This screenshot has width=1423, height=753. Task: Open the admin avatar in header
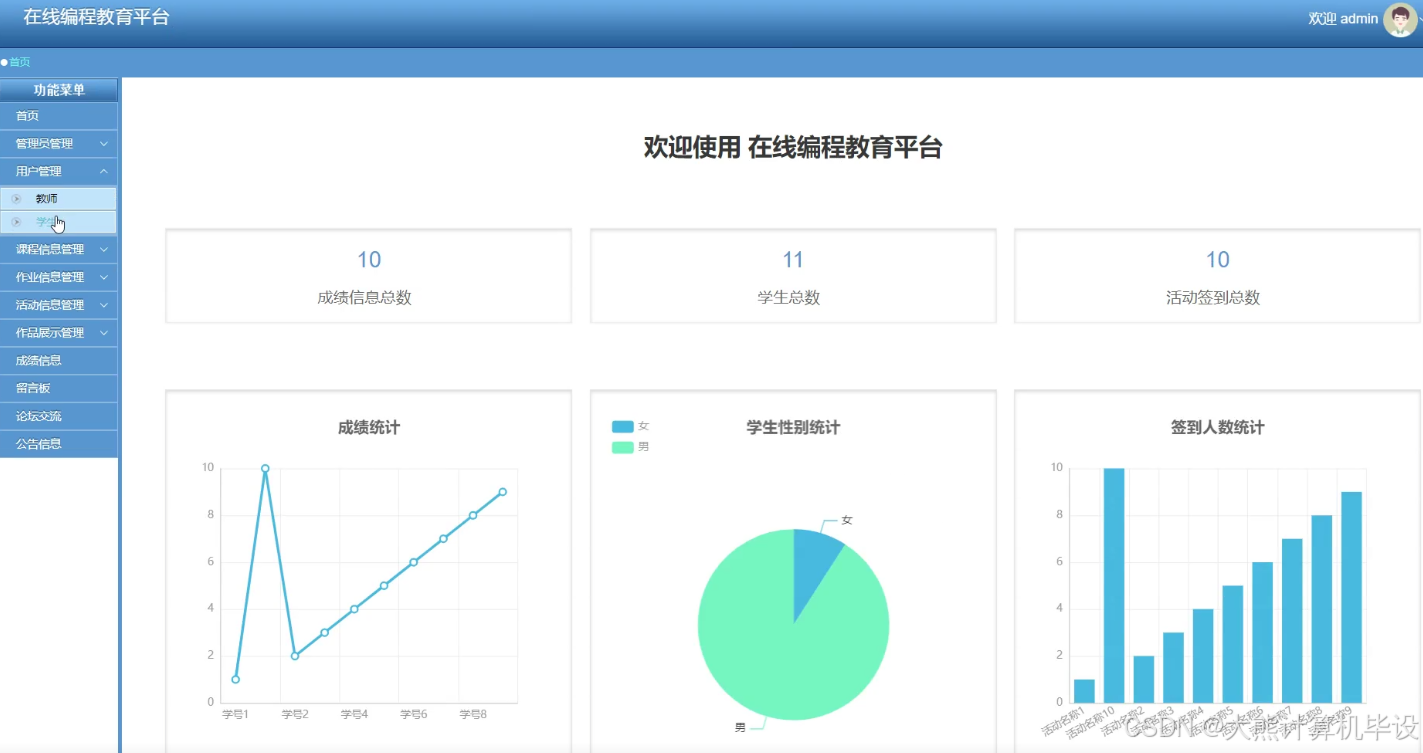(x=1400, y=19)
